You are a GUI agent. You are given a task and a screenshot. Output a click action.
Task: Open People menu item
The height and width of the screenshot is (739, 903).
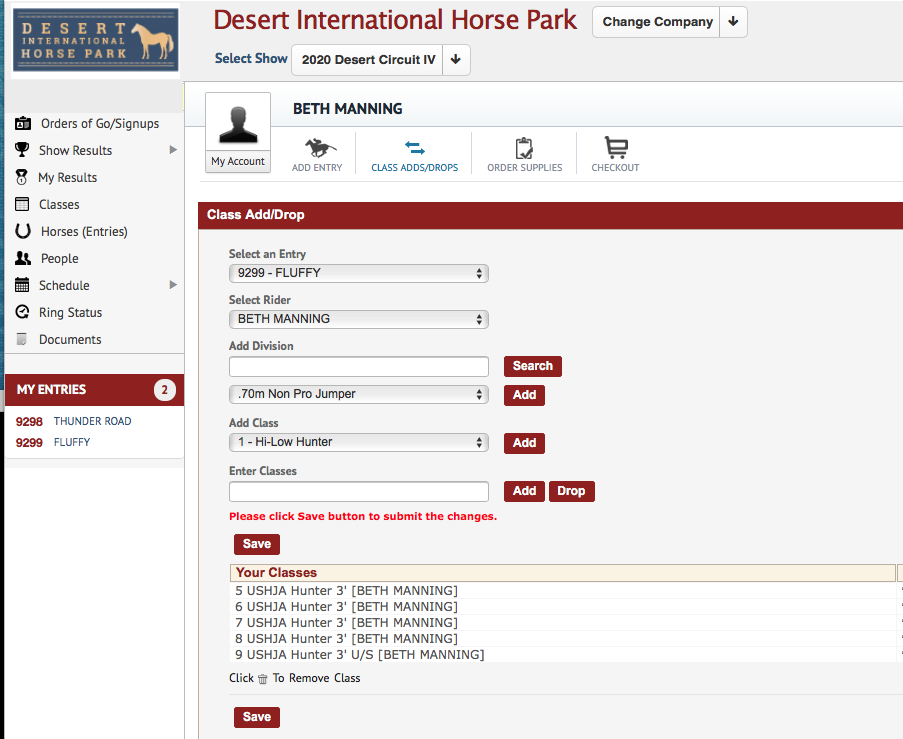59,259
